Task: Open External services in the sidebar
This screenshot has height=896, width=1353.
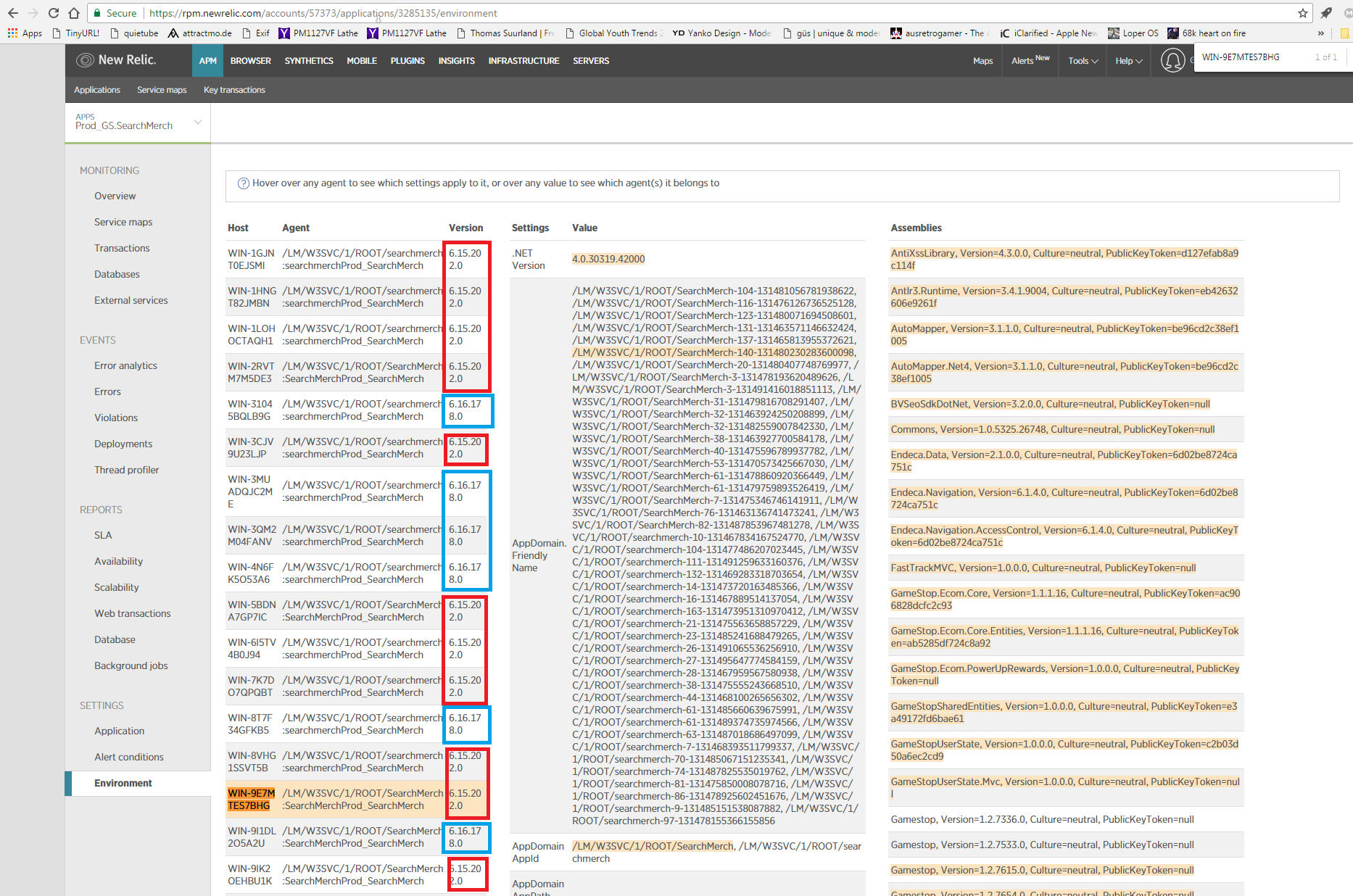Action: [131, 300]
